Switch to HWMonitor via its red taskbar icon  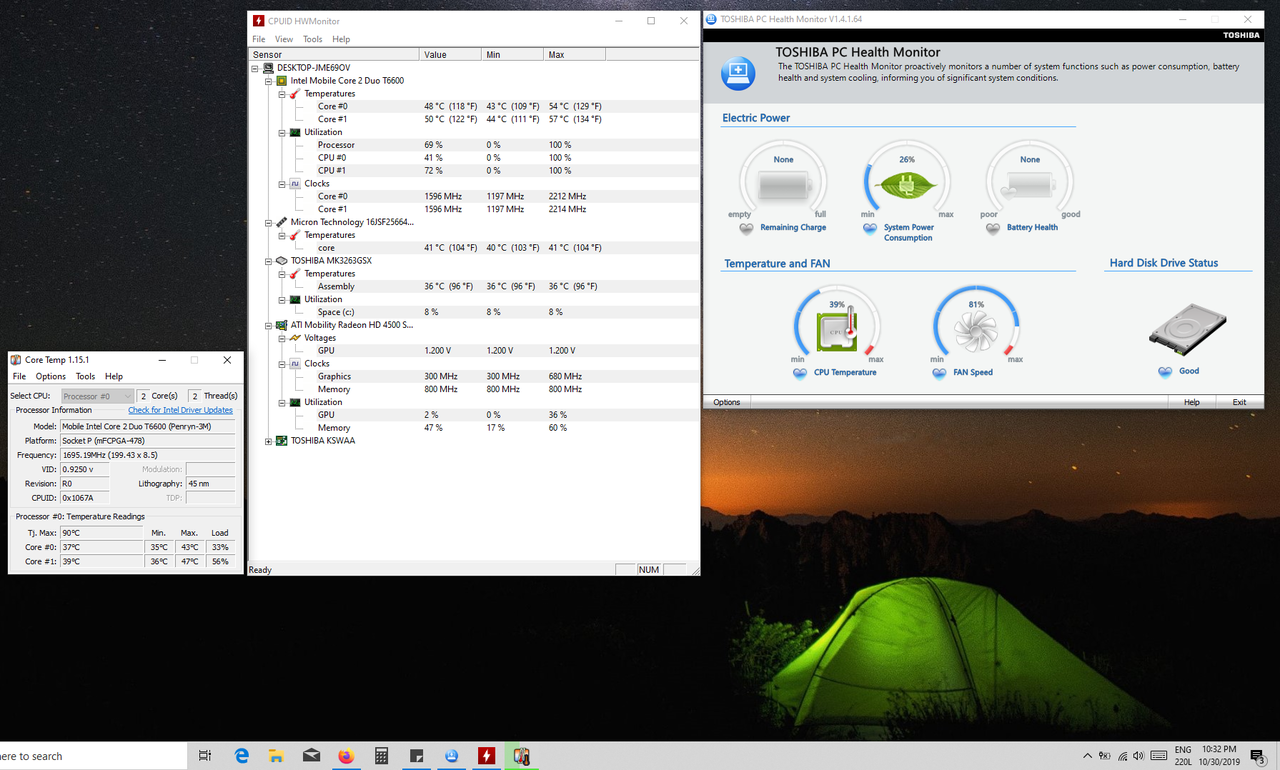[486, 756]
